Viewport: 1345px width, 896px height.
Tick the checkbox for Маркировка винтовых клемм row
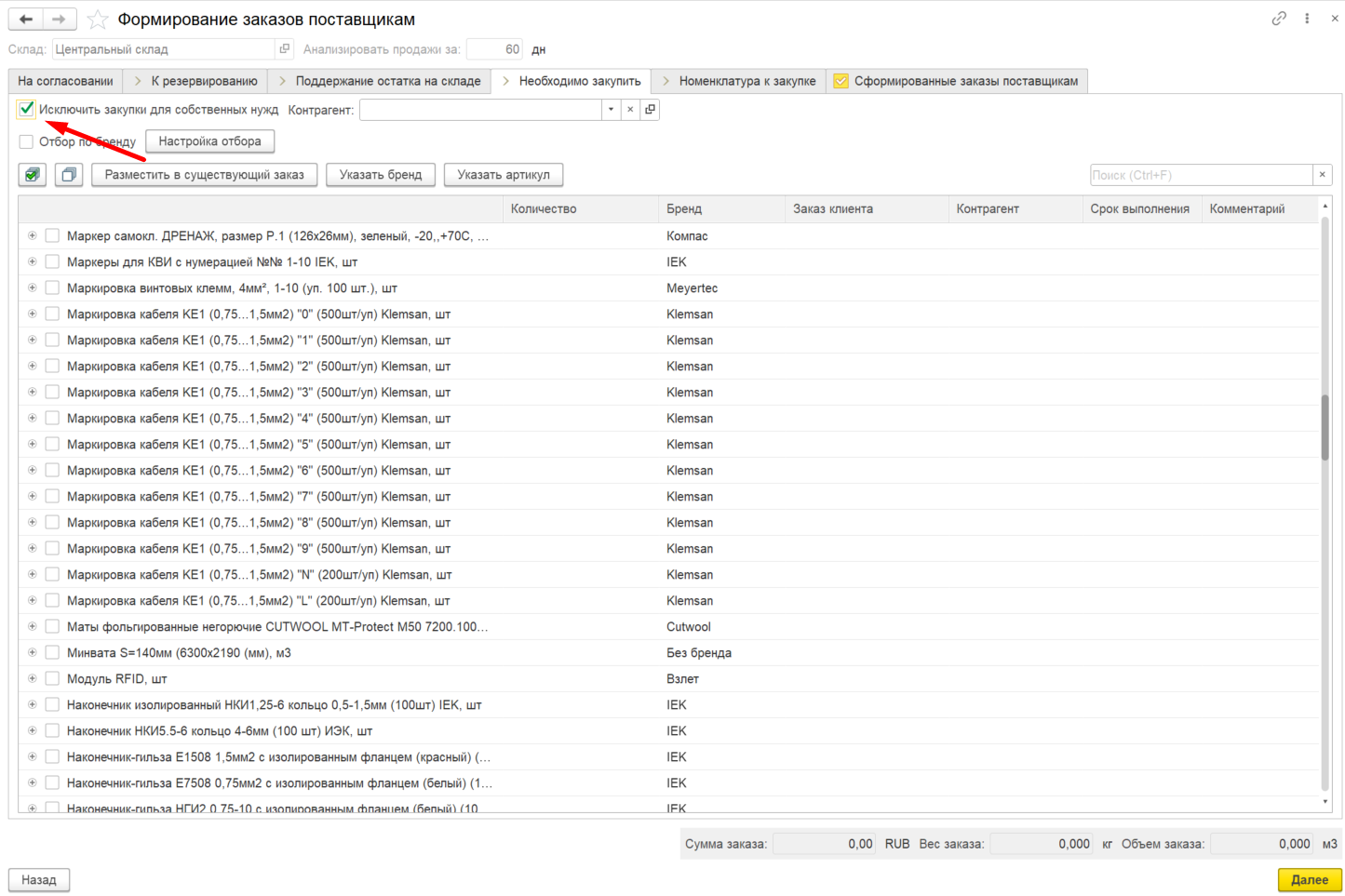[x=52, y=288]
